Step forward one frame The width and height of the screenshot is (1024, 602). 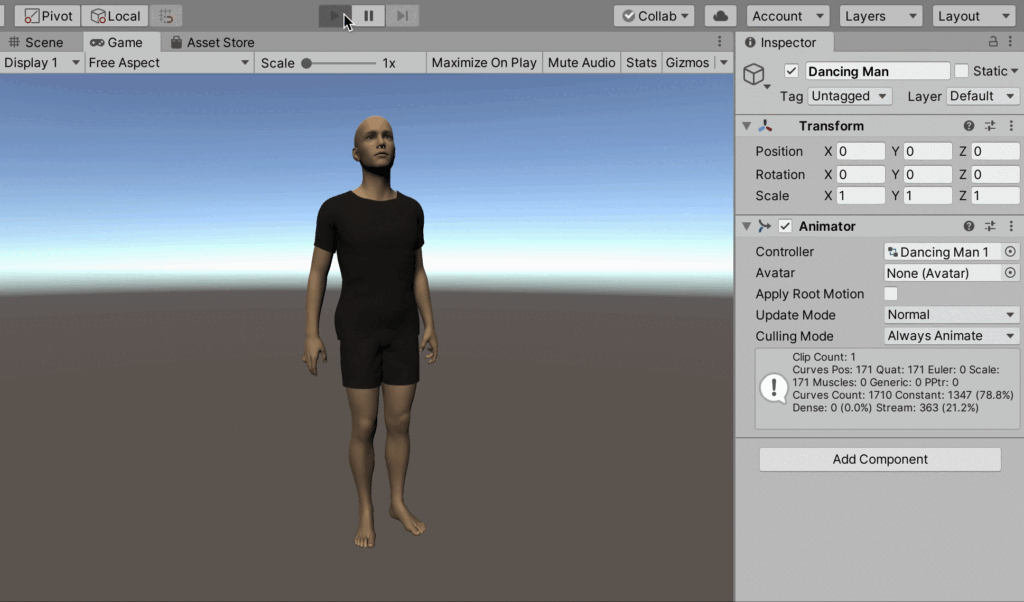click(x=402, y=16)
